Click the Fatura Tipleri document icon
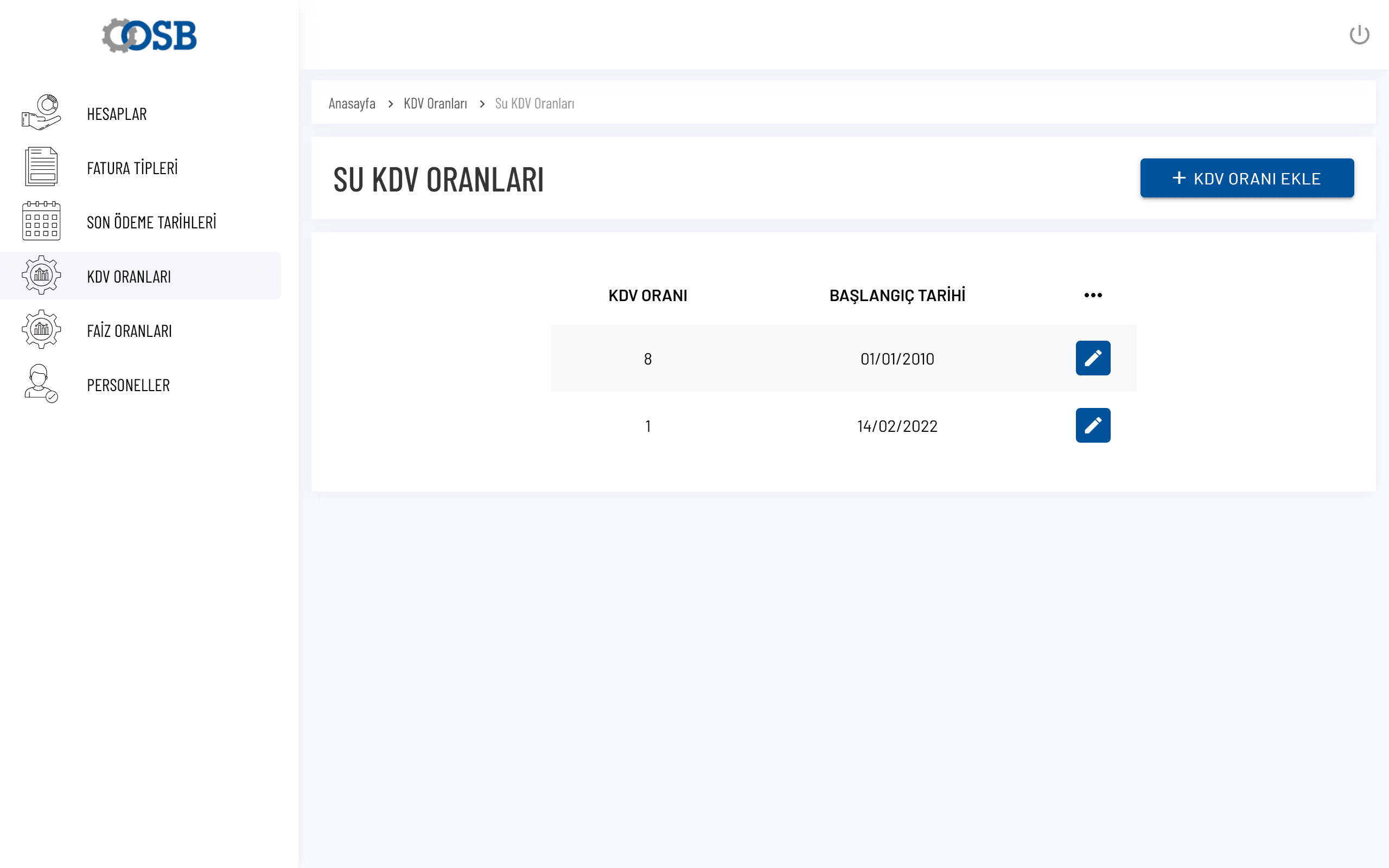 pos(41,167)
